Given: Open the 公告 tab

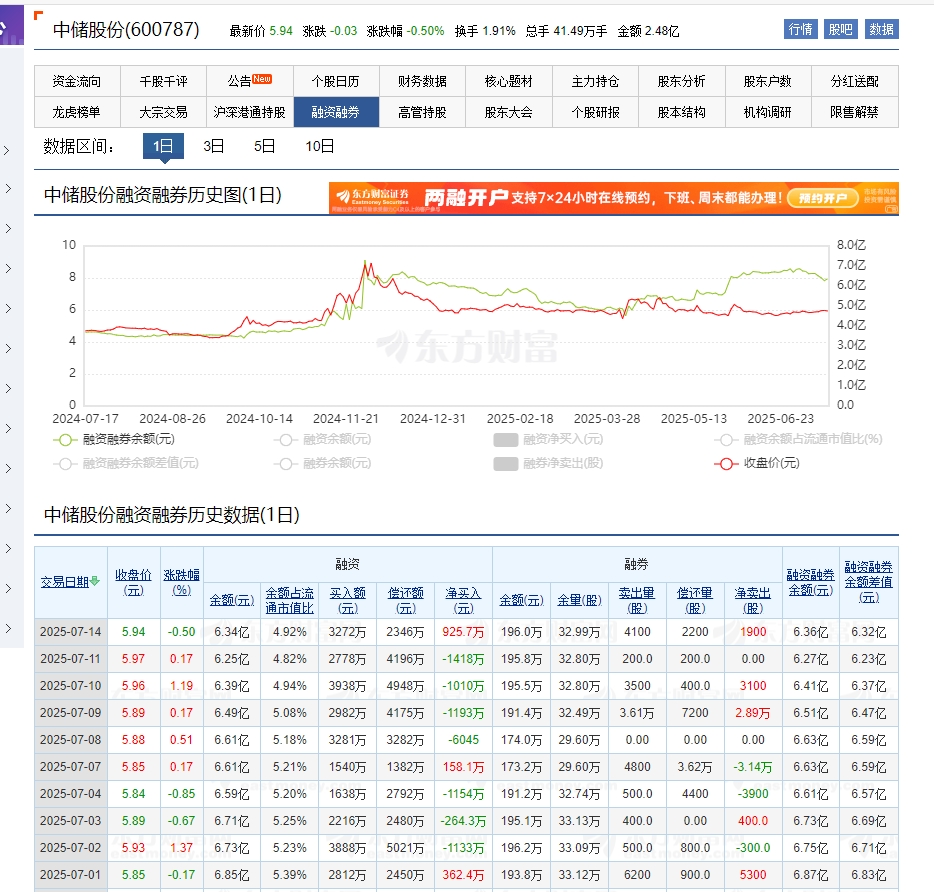Looking at the screenshot, I should tap(250, 81).
